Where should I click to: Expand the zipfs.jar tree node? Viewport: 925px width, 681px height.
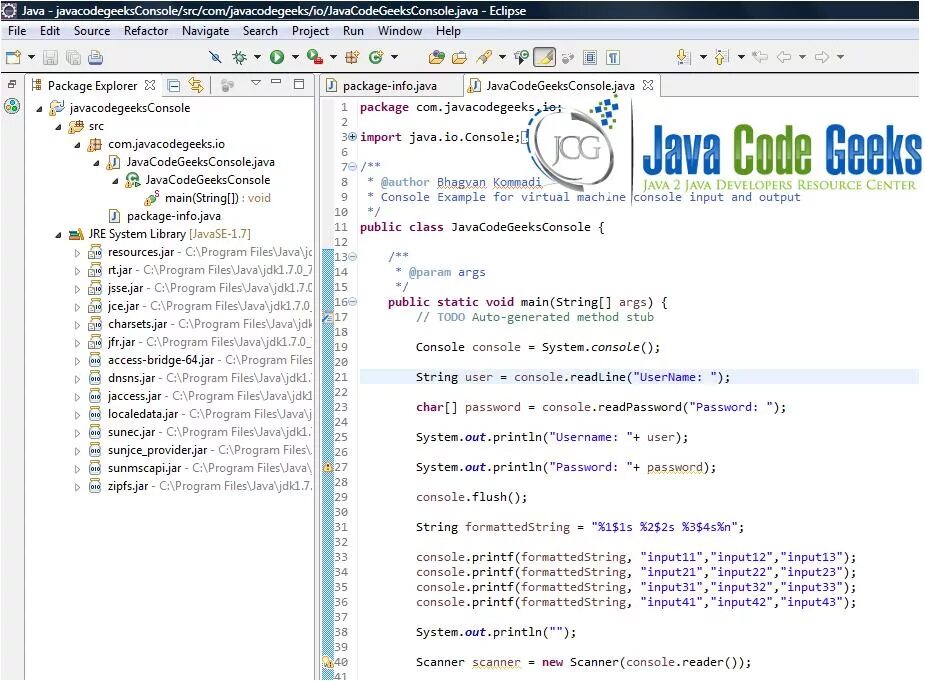click(77, 487)
